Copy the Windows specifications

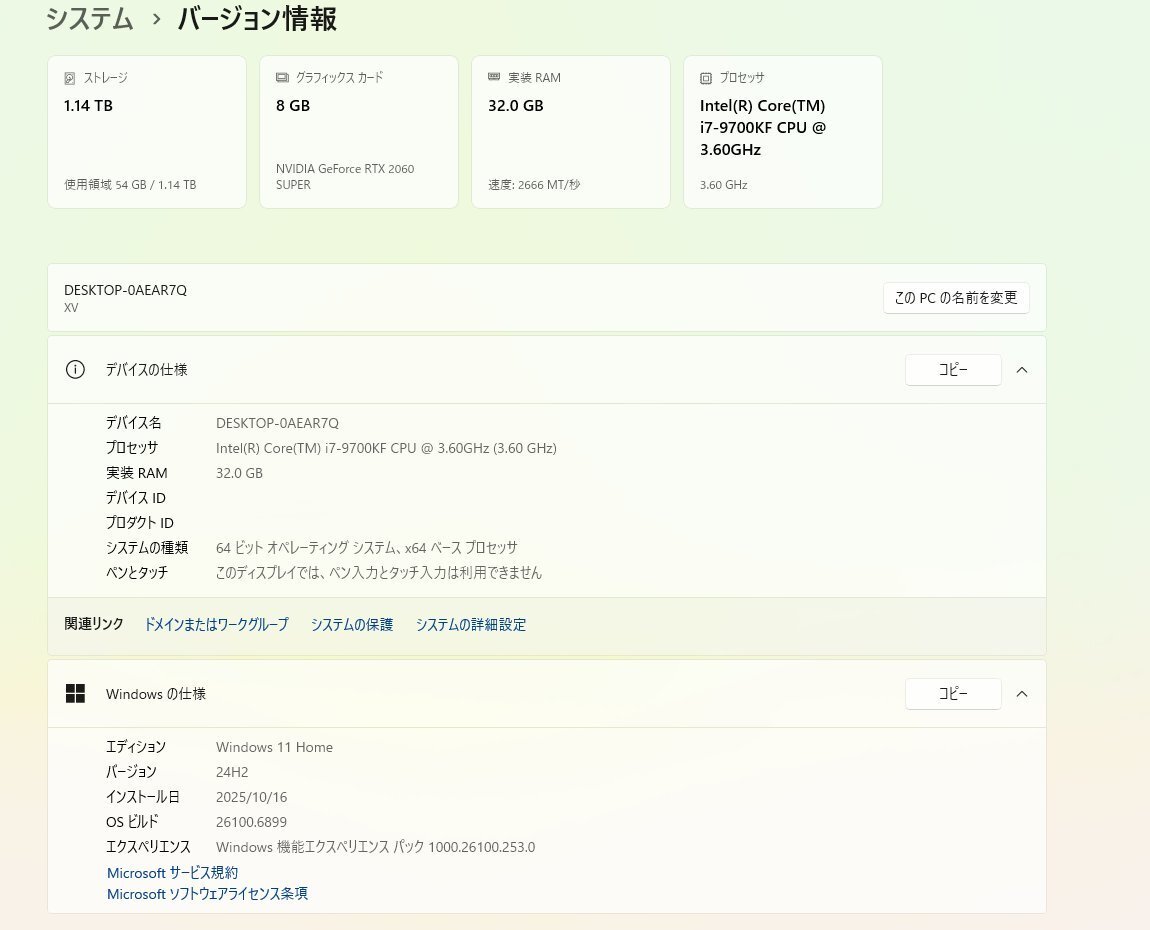953,694
